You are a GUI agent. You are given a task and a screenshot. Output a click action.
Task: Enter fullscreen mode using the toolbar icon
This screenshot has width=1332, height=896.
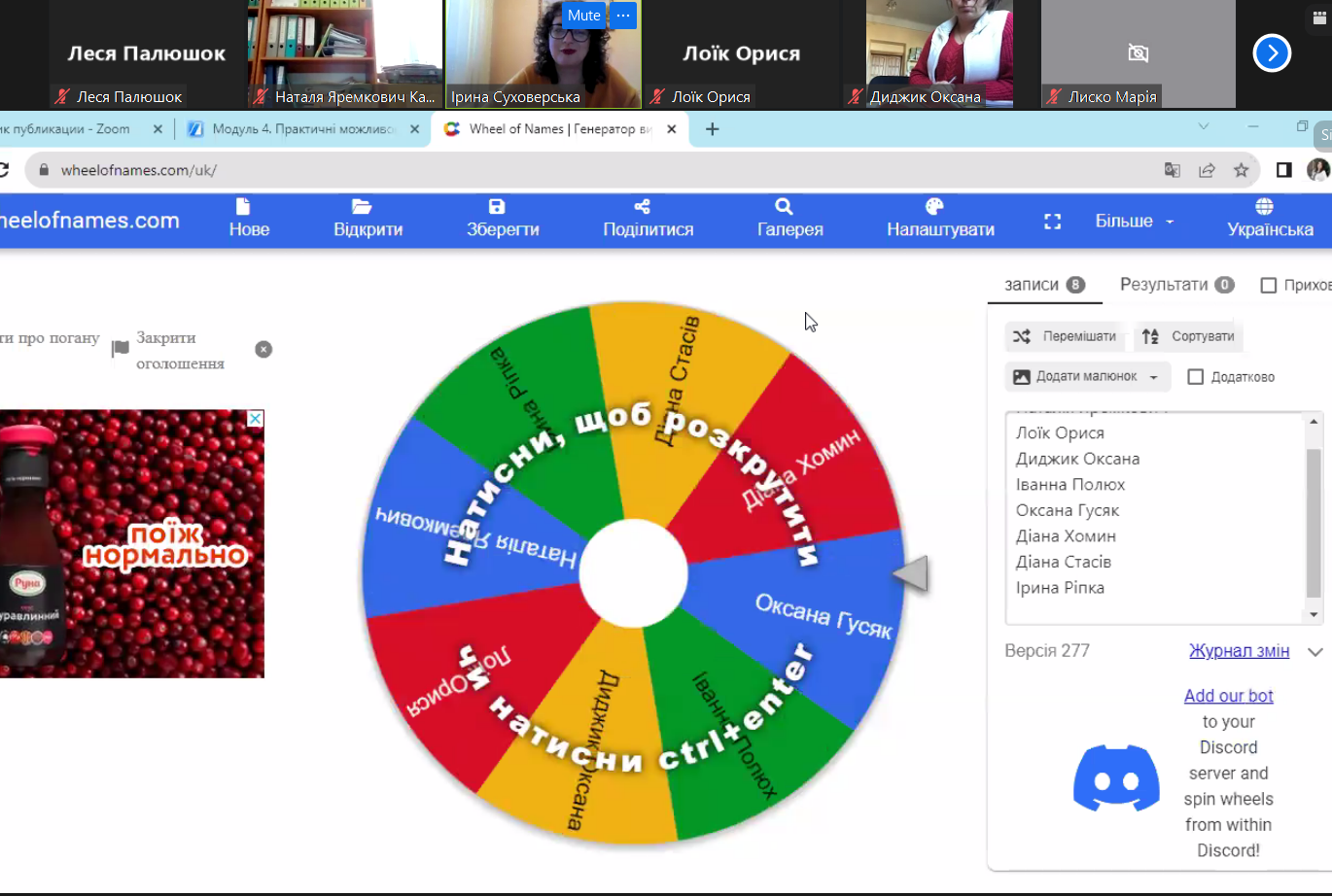pos(1052,222)
